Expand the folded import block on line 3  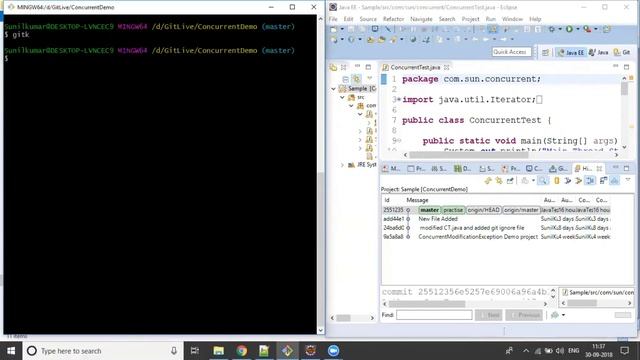tap(398, 100)
